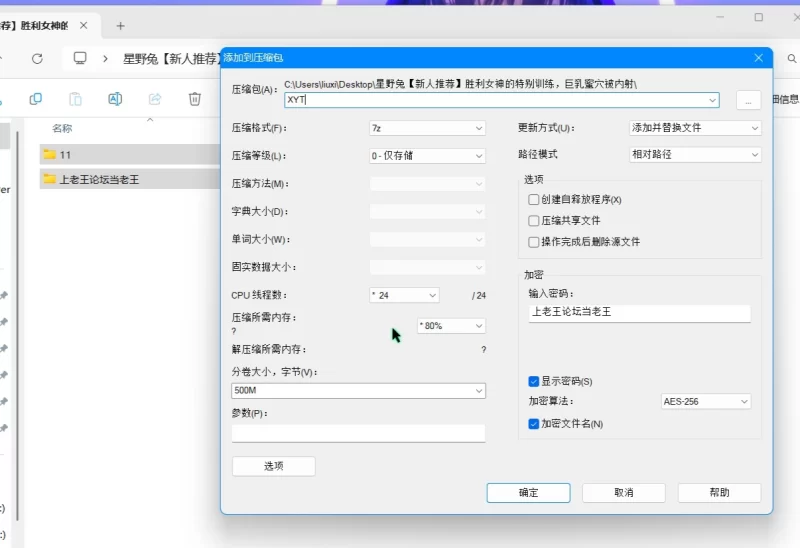
Task: Click the 压缩方法(M) disabled dropdown
Action: point(427,184)
